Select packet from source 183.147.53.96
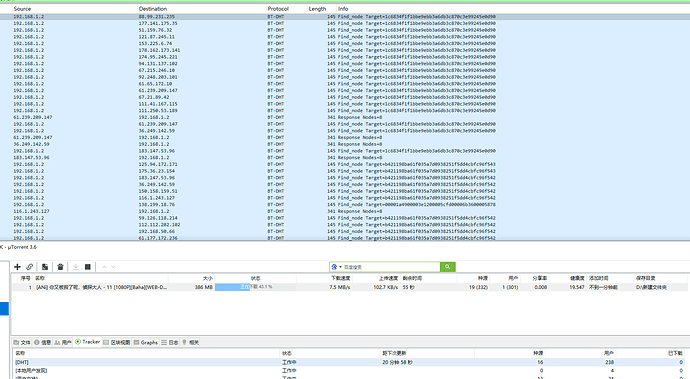The width and height of the screenshot is (690, 379). pyautogui.click(x=345, y=158)
